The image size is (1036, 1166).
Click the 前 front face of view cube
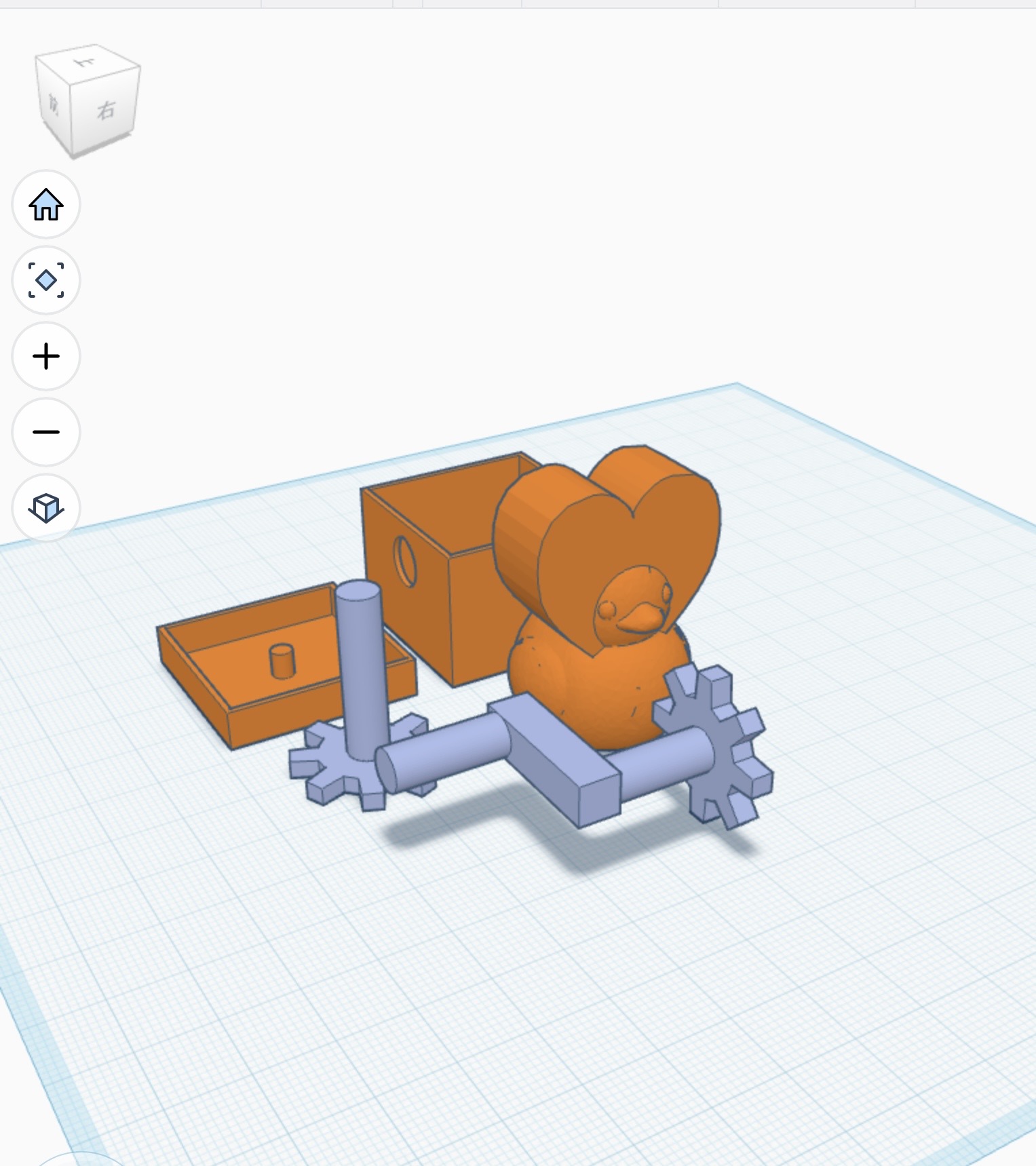[53, 103]
